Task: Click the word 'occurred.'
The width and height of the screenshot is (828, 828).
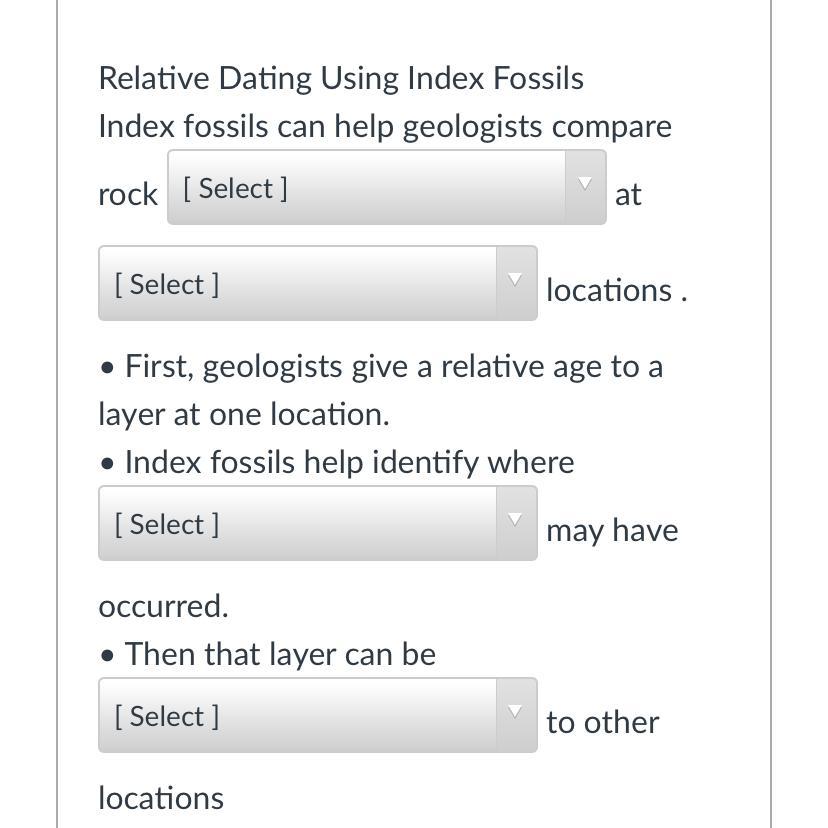Action: [x=163, y=606]
